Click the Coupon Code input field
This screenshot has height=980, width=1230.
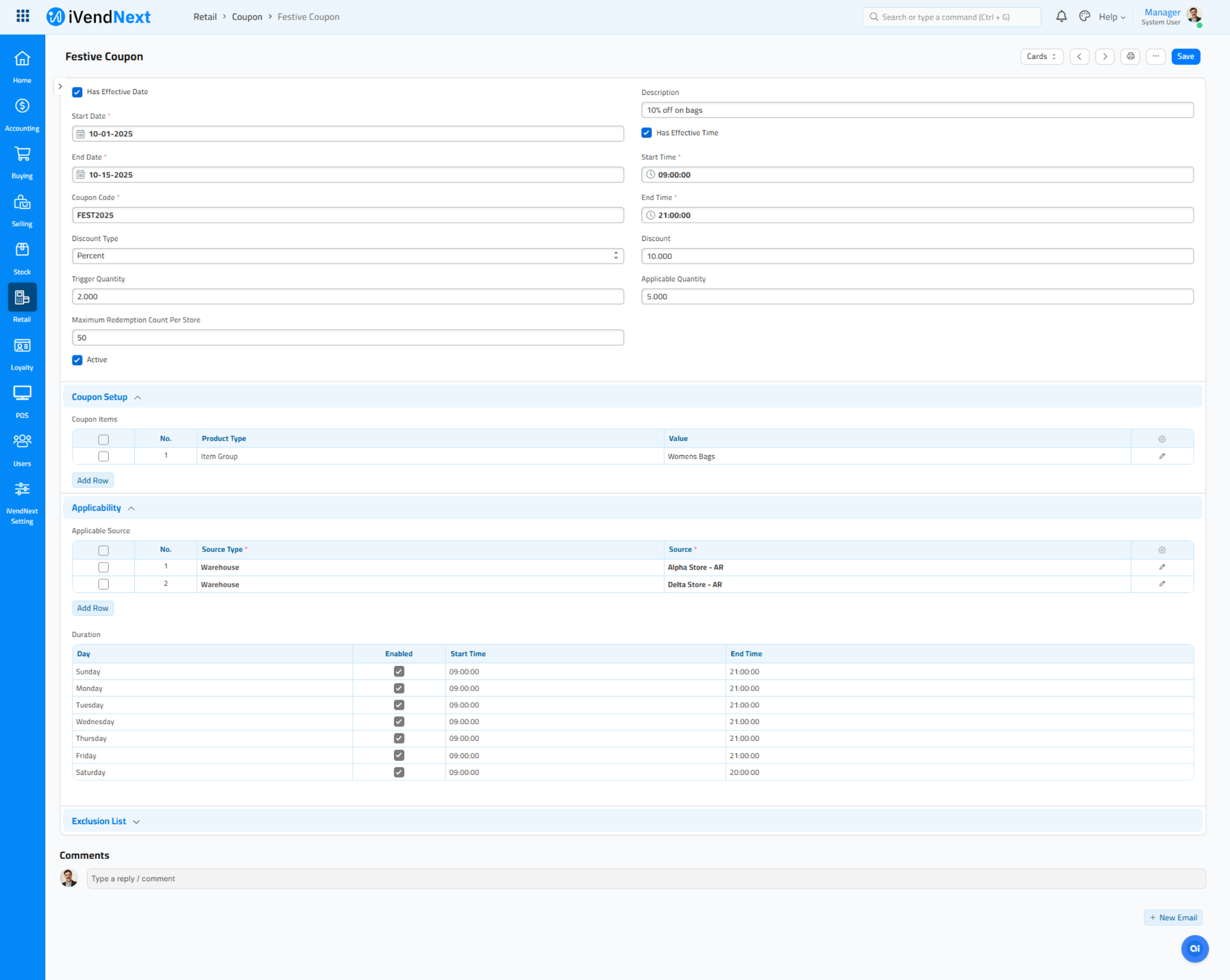pos(347,215)
